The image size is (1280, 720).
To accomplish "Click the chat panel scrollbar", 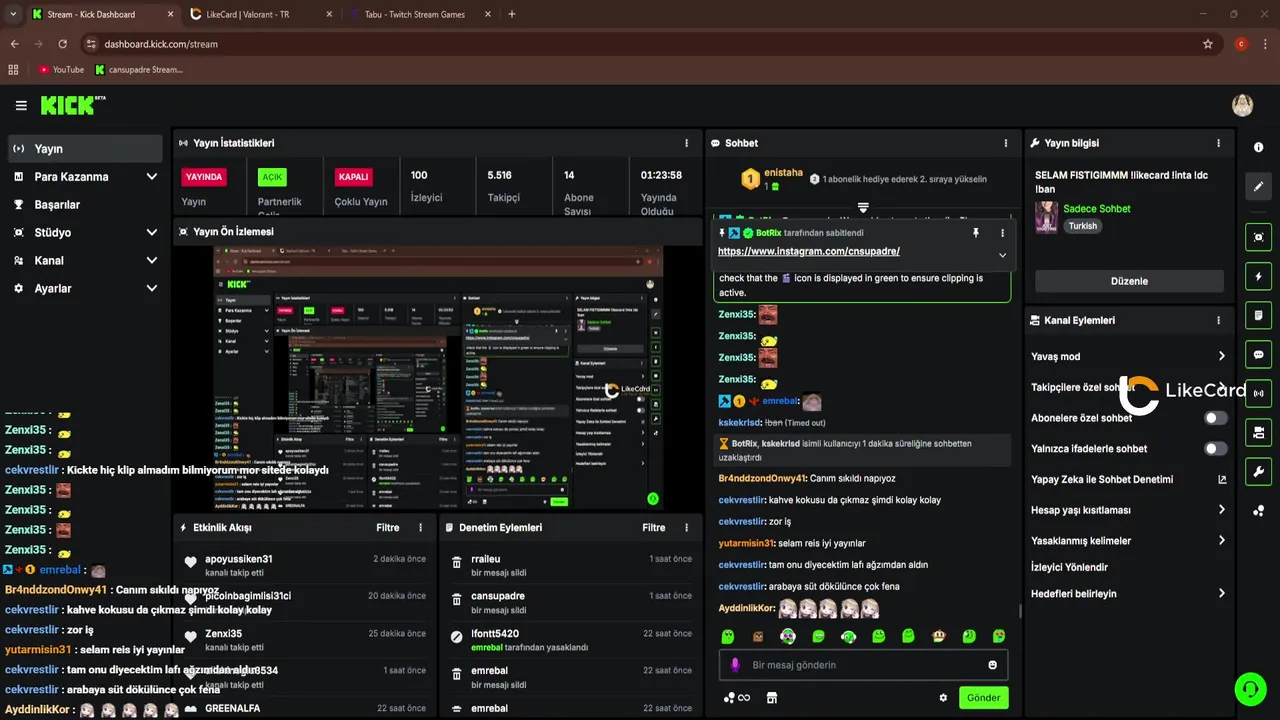I will 1020,610.
